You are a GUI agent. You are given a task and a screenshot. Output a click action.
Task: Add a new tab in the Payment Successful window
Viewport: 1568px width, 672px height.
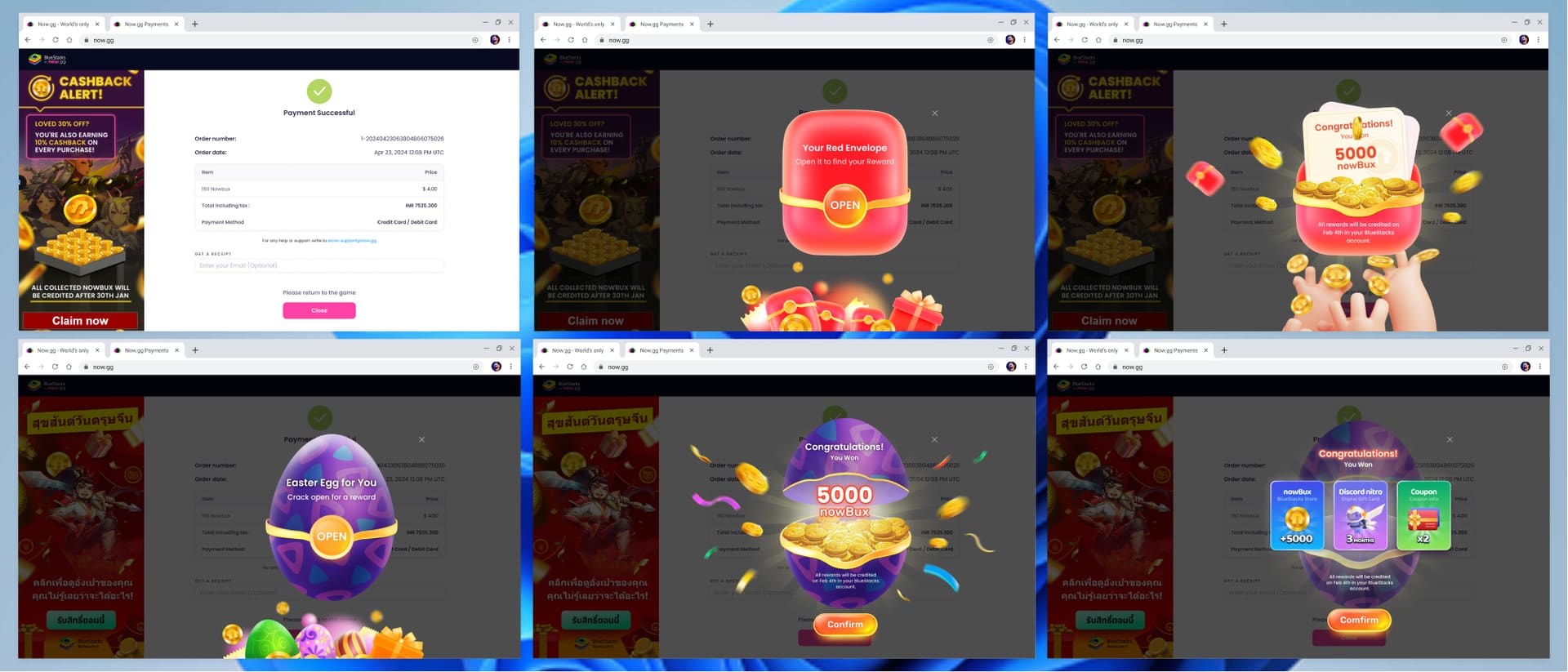tap(195, 24)
